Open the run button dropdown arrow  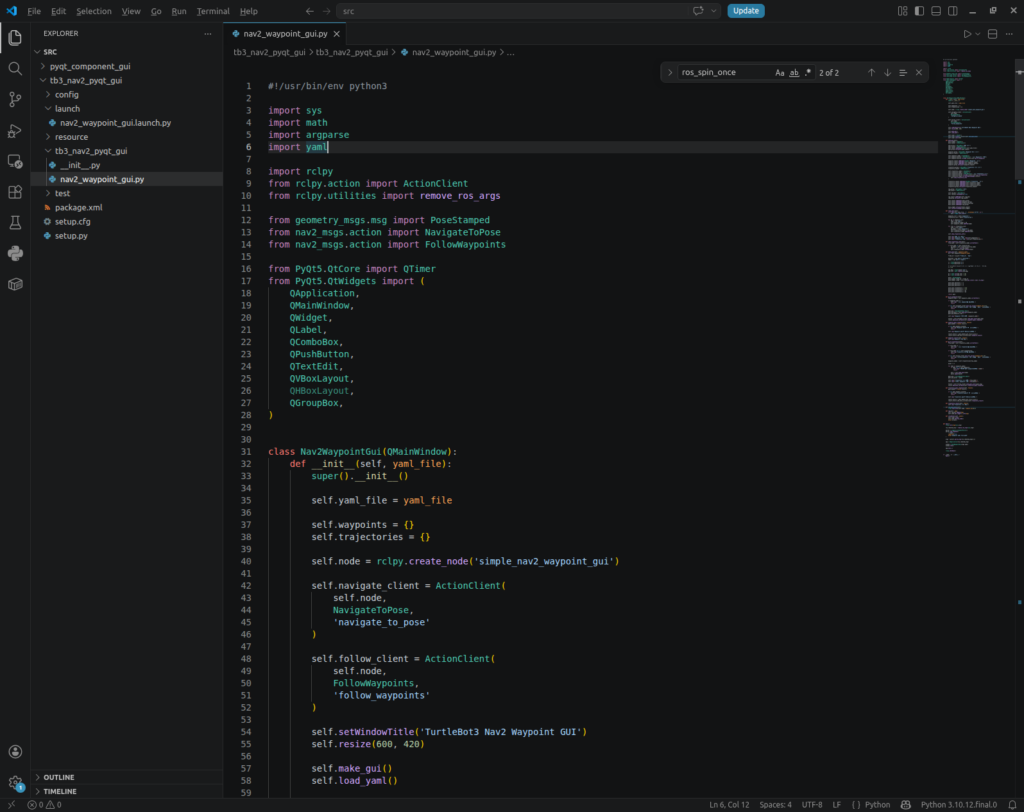[x=978, y=34]
